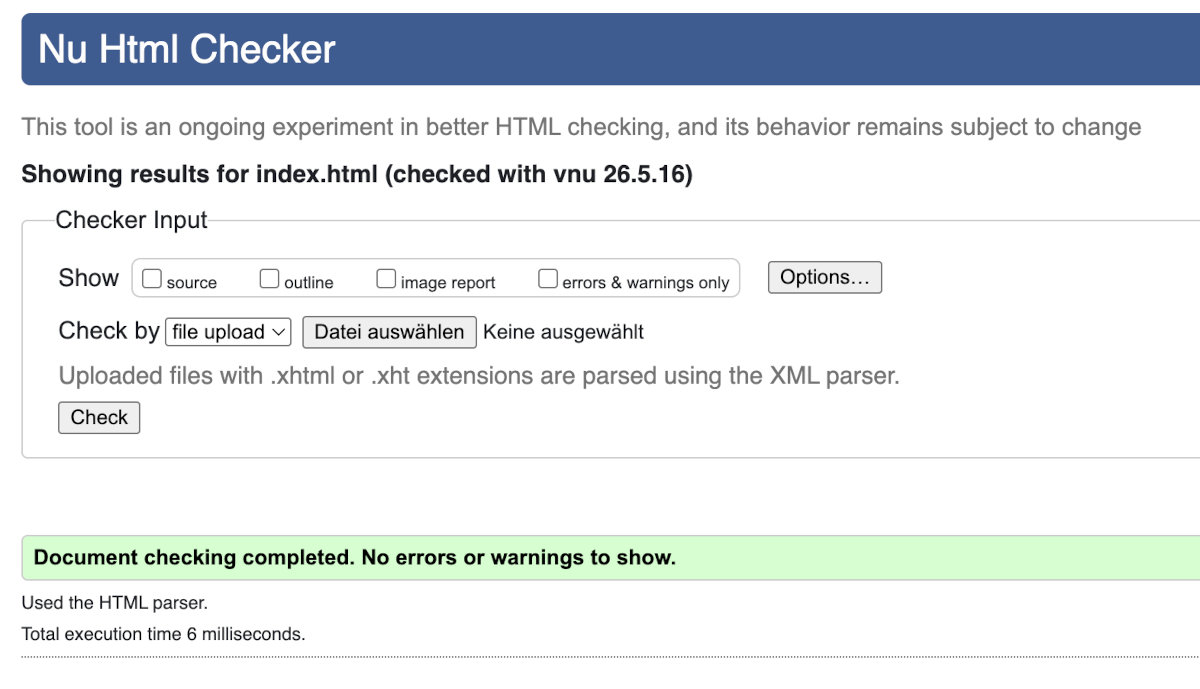Click the Keine ausgewählt file status text
1200x689 pixels.
coord(563,332)
